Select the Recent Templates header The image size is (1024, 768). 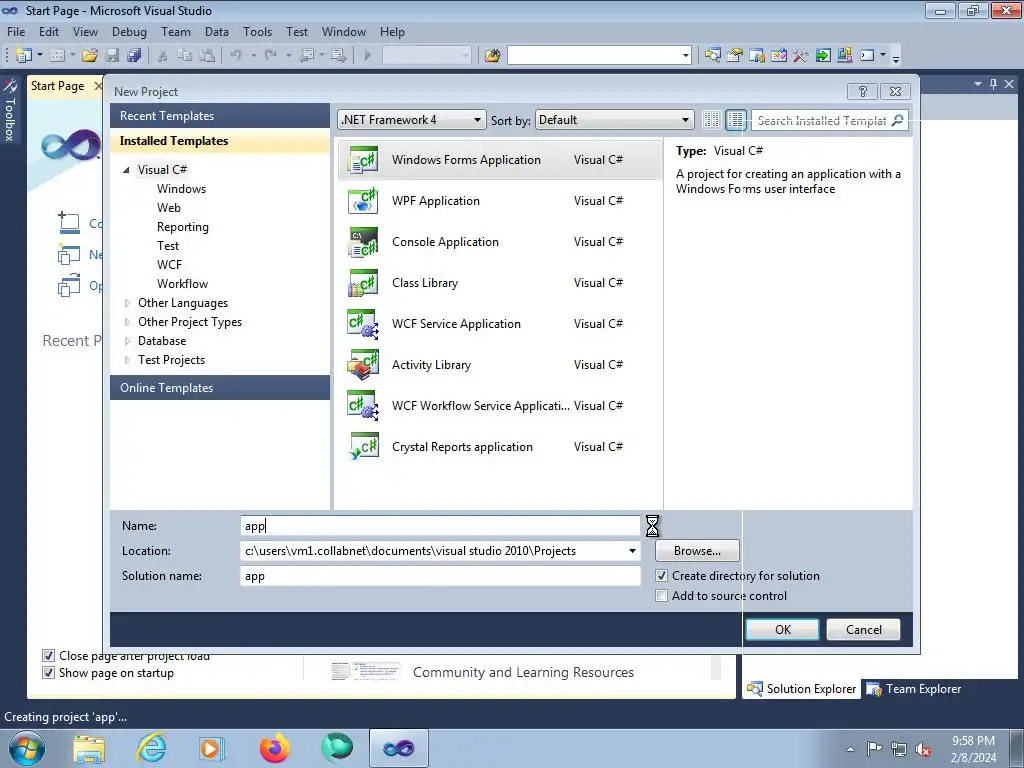click(220, 116)
